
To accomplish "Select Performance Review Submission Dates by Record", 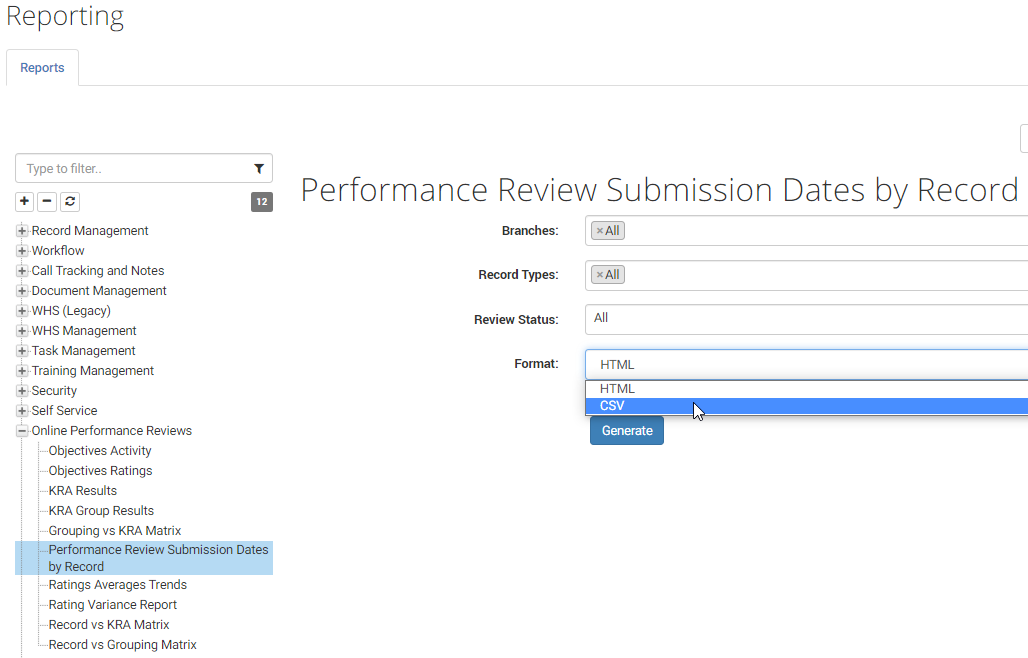I will pyautogui.click(x=158, y=558).
